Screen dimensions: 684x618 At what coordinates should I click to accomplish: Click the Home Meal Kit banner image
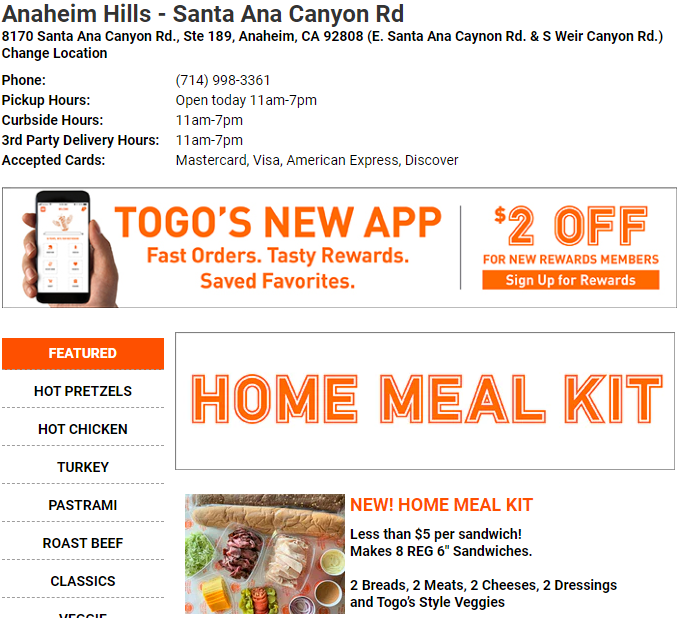pyautogui.click(x=425, y=400)
